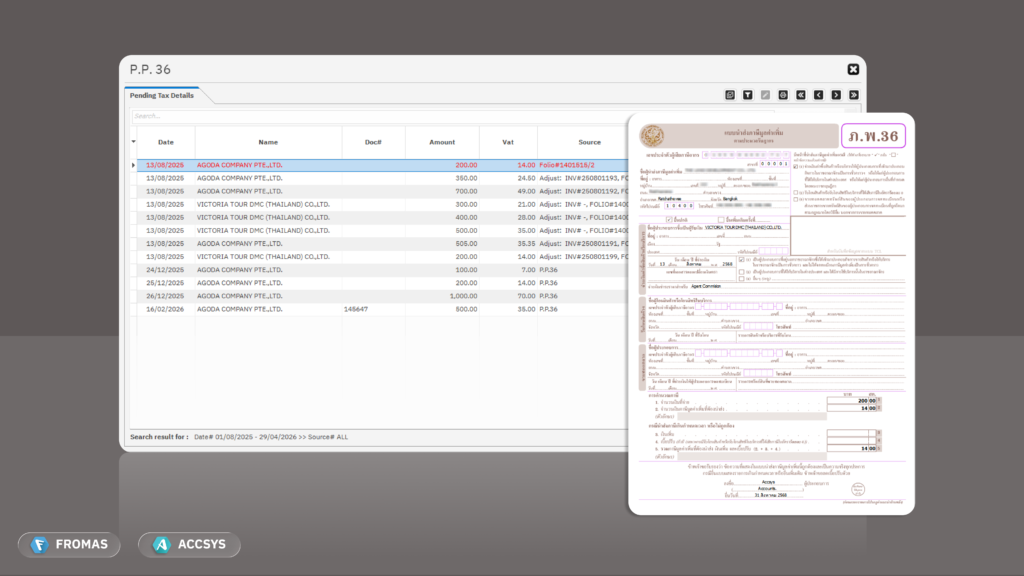Click the pencil edit icon

765,95
